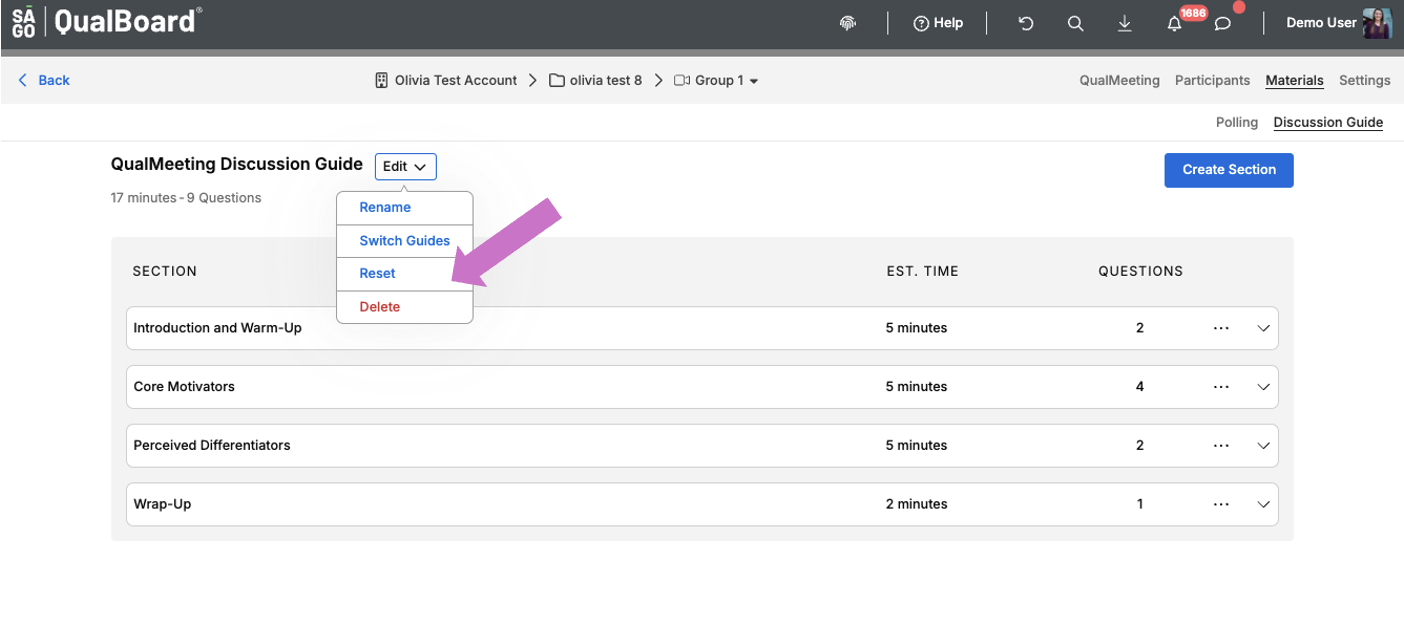
Task: Select the Introduction and Warm-Up row title
Action: coord(217,328)
